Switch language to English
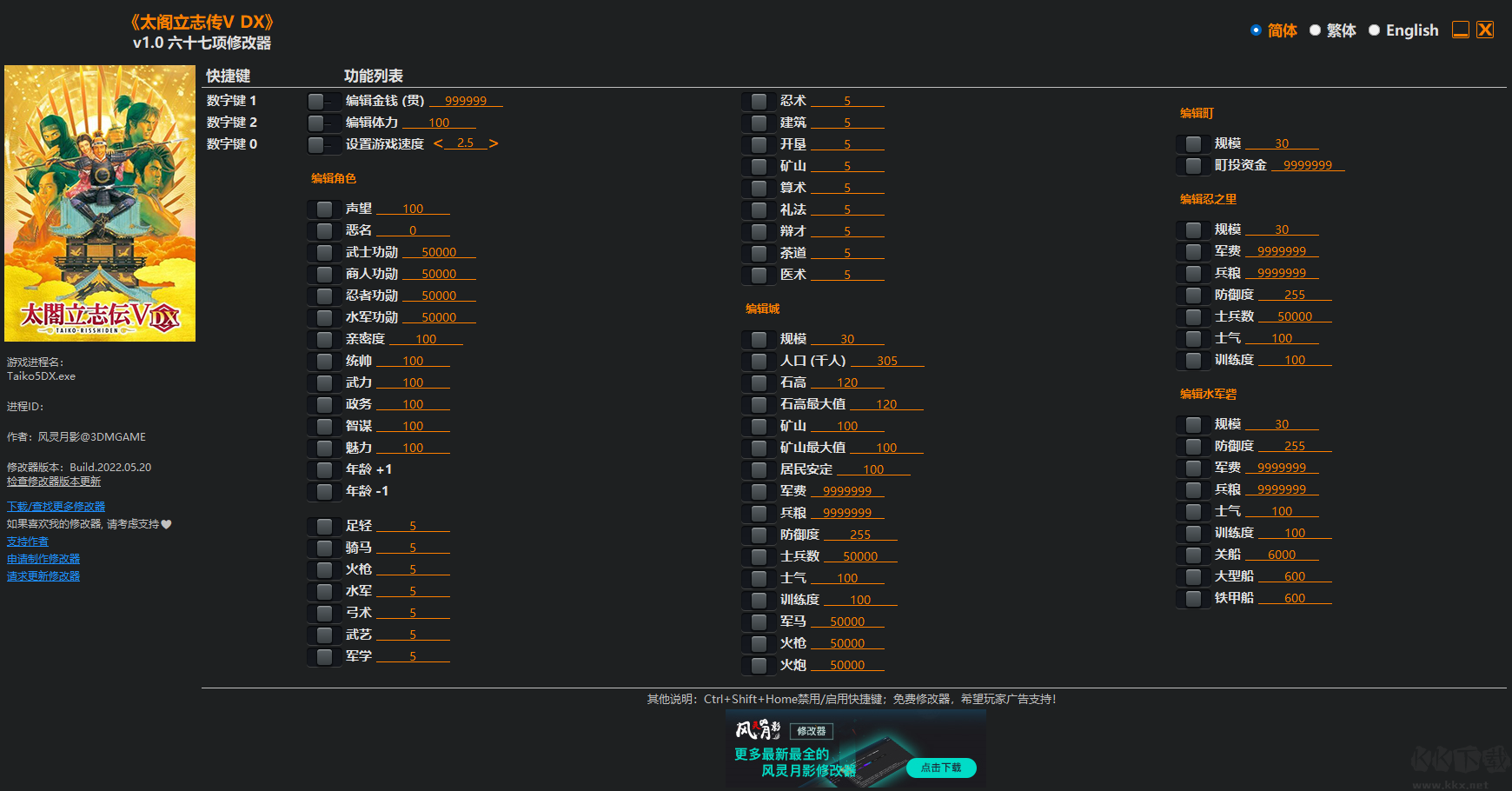 click(1375, 30)
